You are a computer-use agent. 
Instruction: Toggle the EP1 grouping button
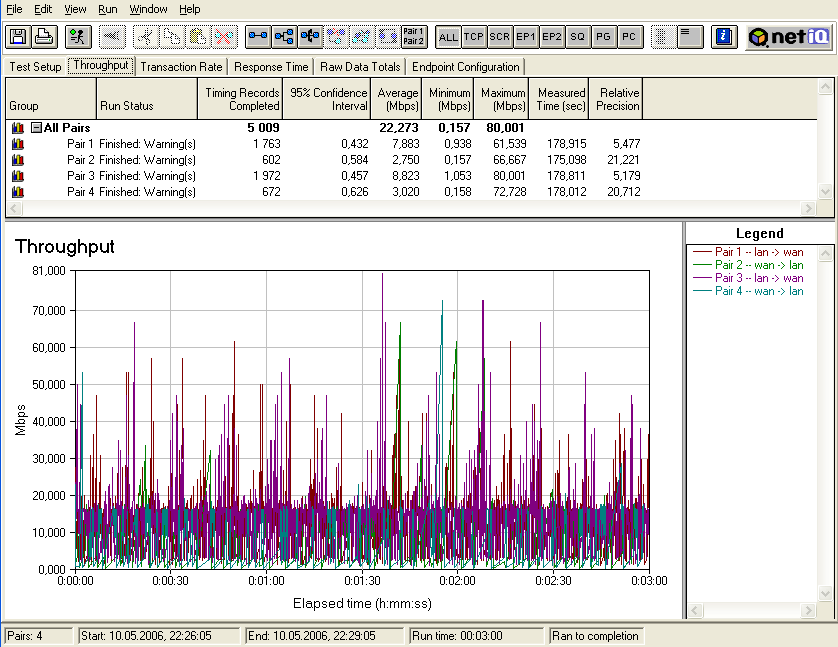click(x=526, y=37)
